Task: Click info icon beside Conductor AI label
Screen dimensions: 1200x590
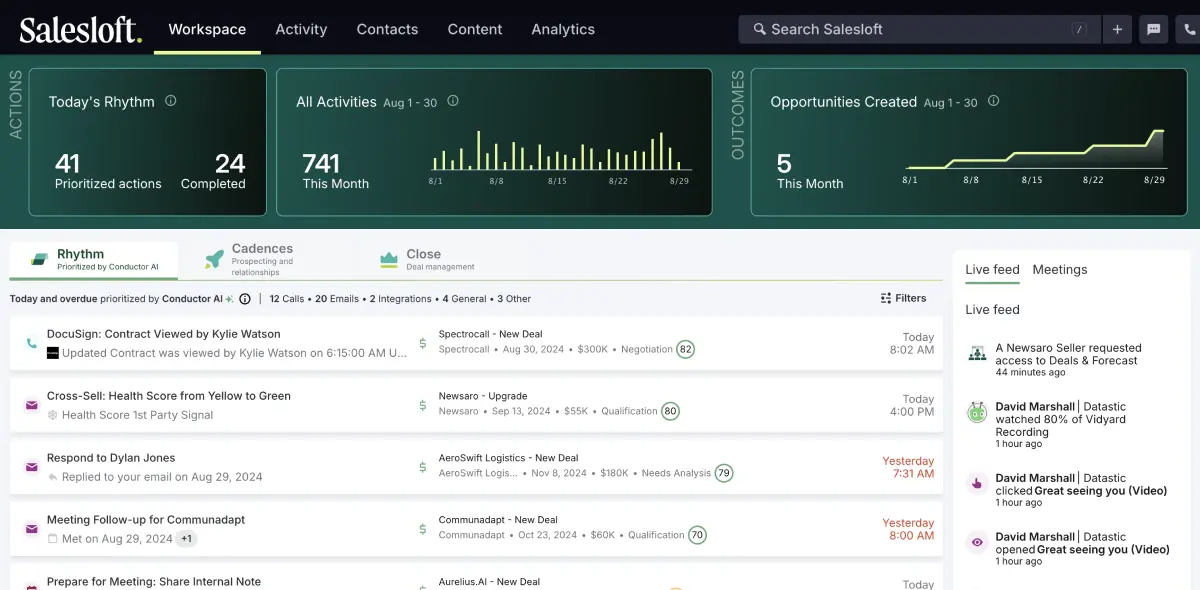Action: pyautogui.click(x=245, y=298)
